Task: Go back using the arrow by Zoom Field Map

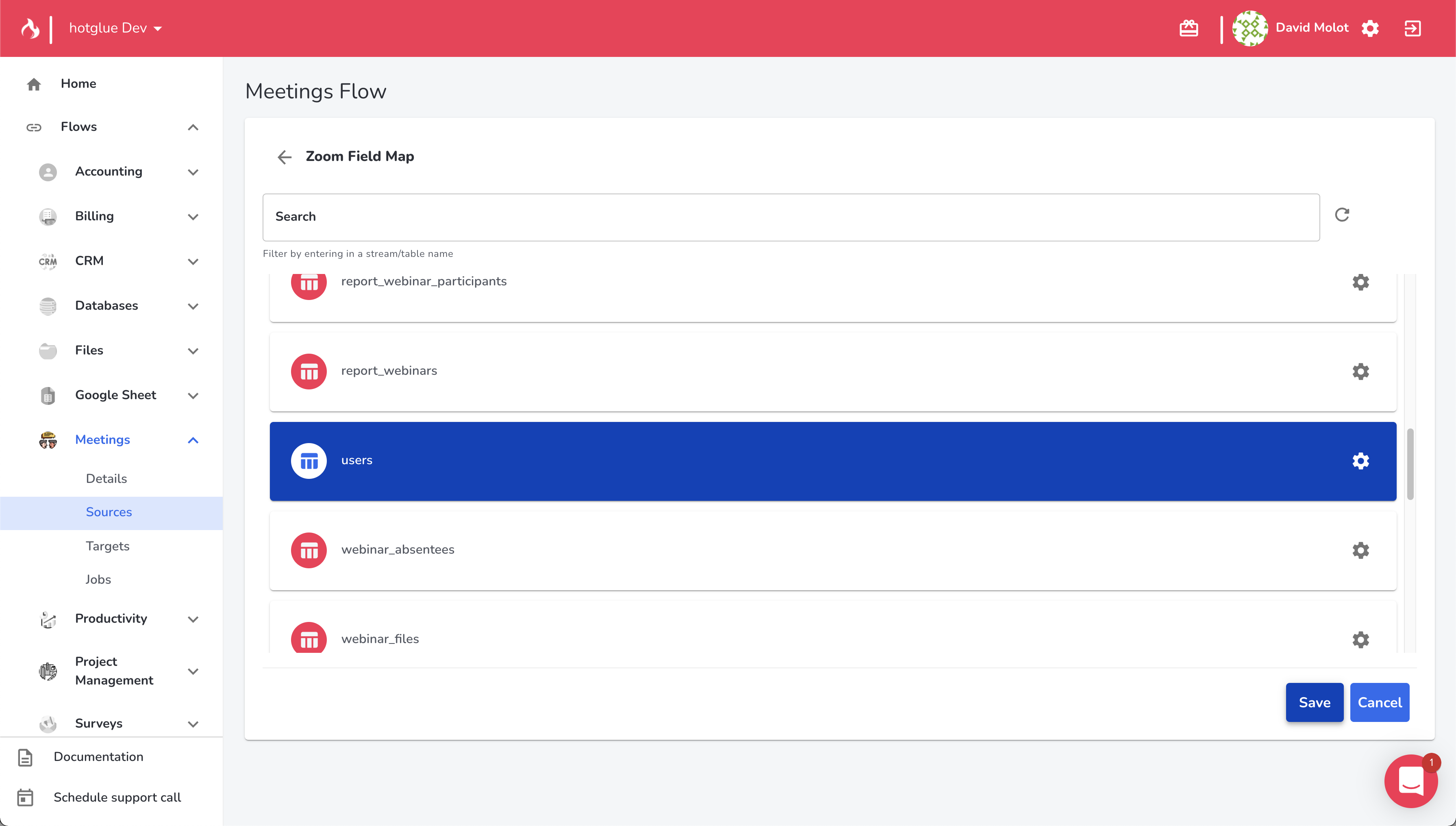Action: 284,157
